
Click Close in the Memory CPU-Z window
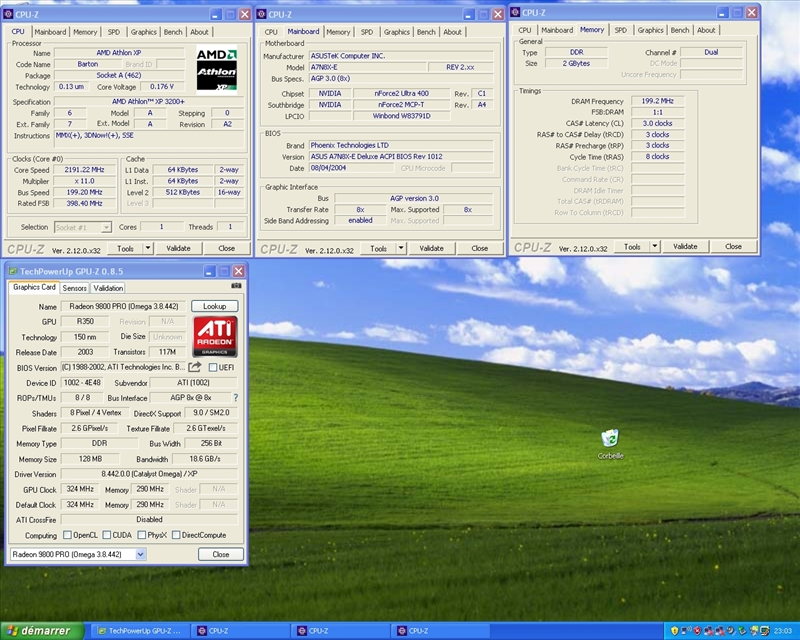tap(733, 247)
